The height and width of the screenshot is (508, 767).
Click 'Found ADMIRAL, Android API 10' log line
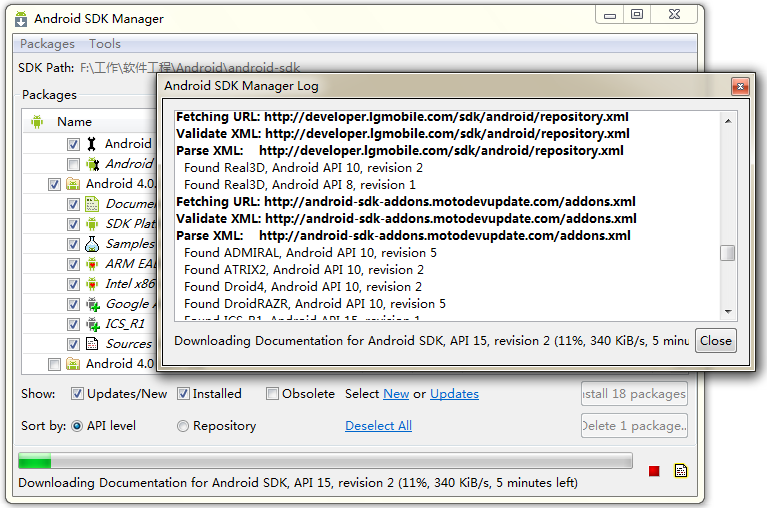coord(310,253)
